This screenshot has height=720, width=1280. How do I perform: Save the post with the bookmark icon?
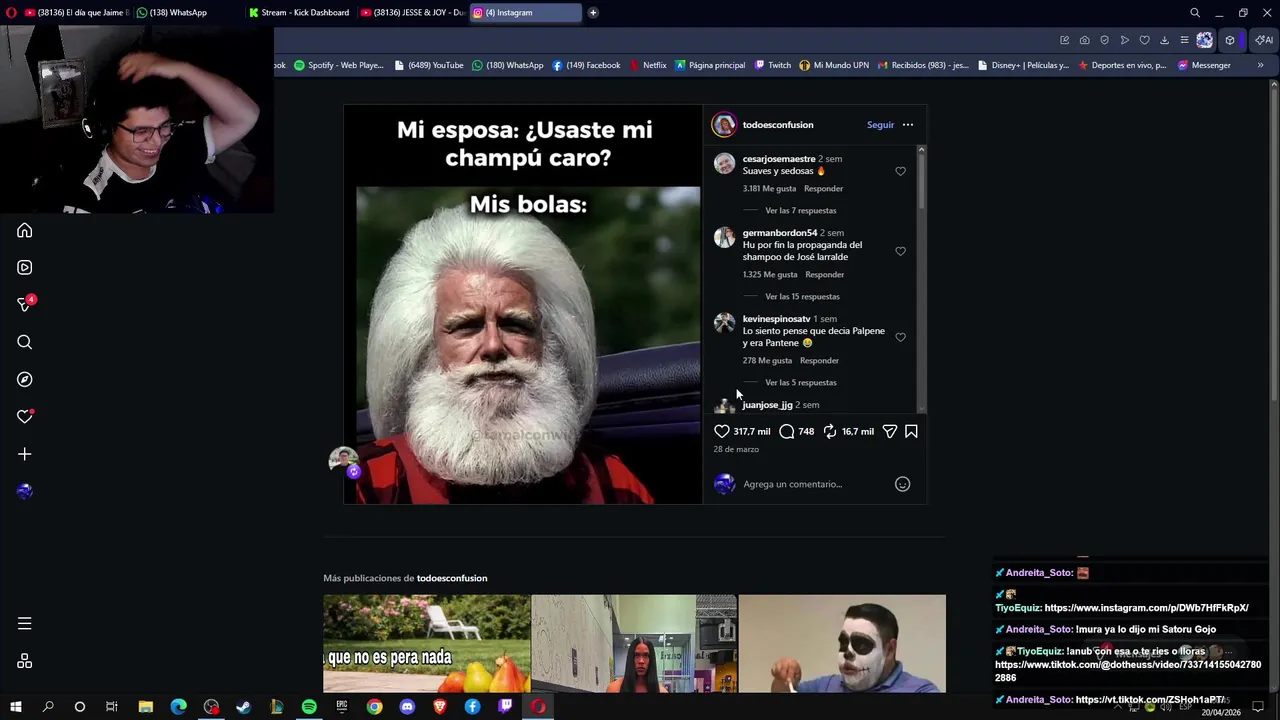click(911, 431)
